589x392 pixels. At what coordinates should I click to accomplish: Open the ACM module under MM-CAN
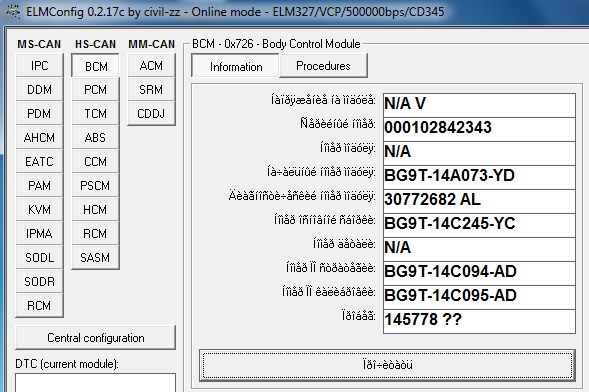[x=151, y=66]
